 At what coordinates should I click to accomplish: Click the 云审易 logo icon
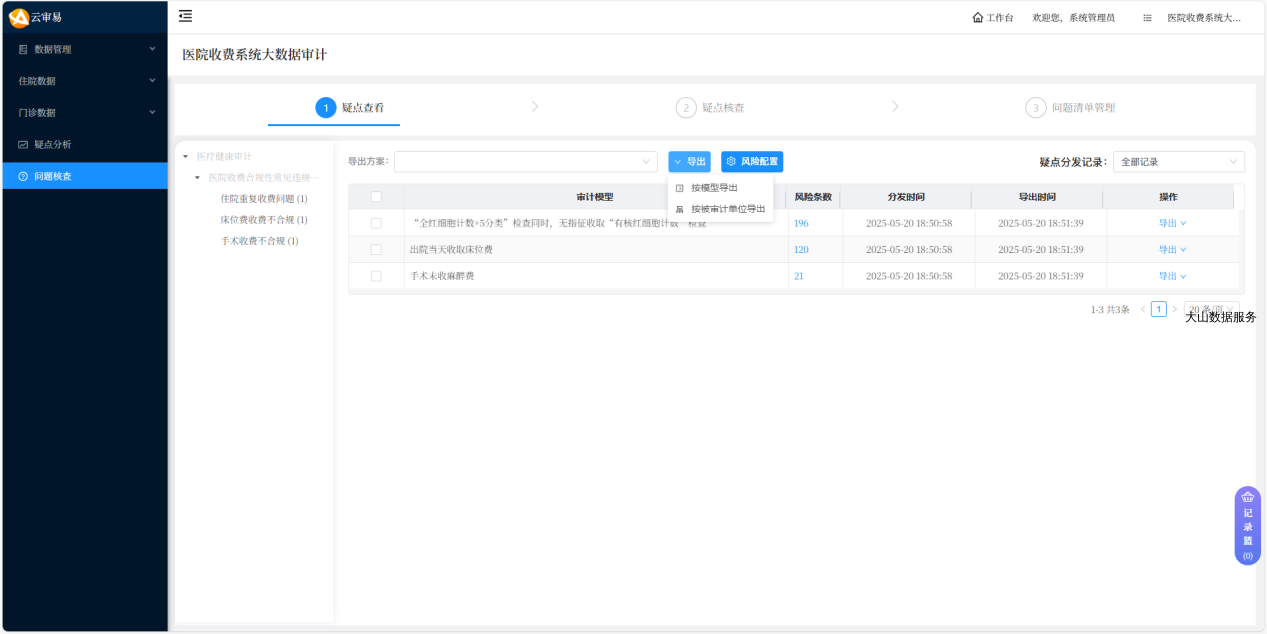(18, 17)
